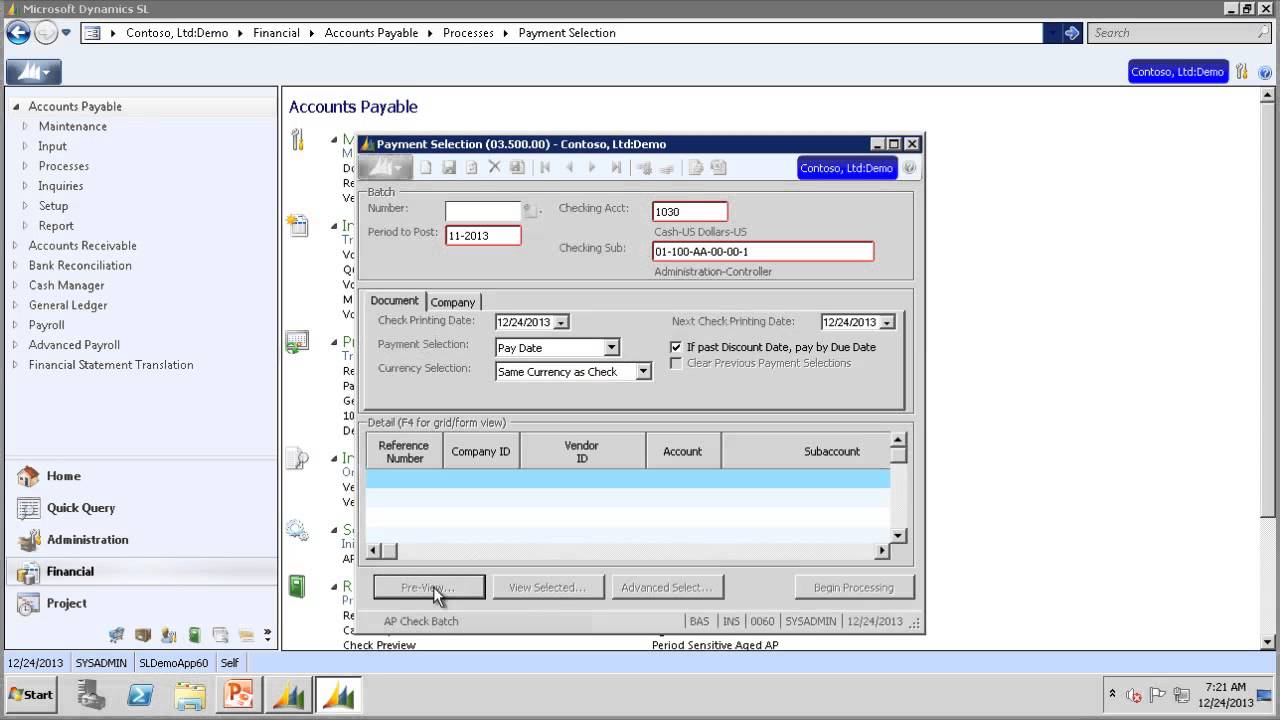Select Cash Manager in the tree
The width and height of the screenshot is (1280, 720).
coord(66,285)
